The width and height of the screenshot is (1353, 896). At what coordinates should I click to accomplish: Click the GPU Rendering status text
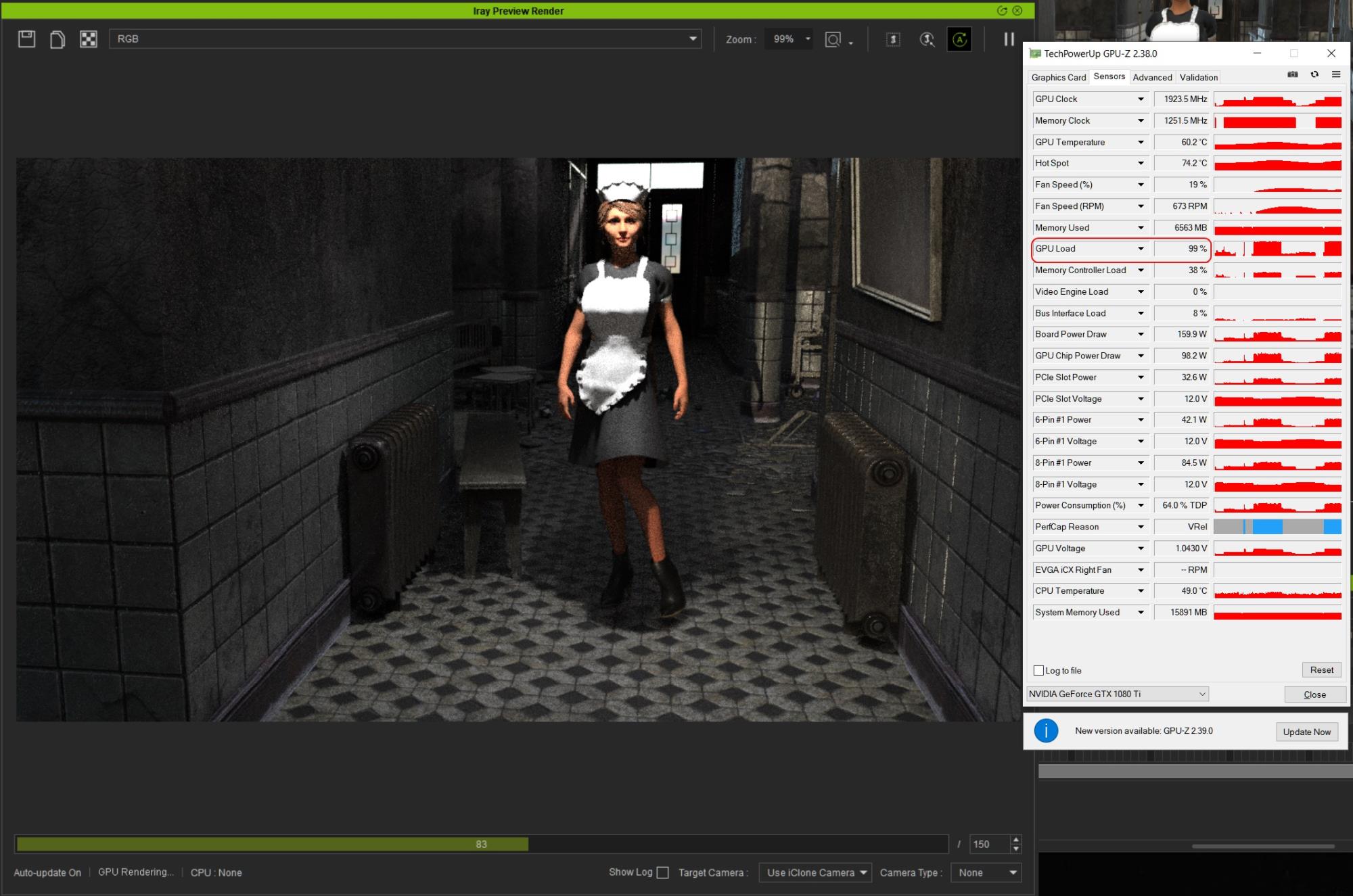(136, 872)
